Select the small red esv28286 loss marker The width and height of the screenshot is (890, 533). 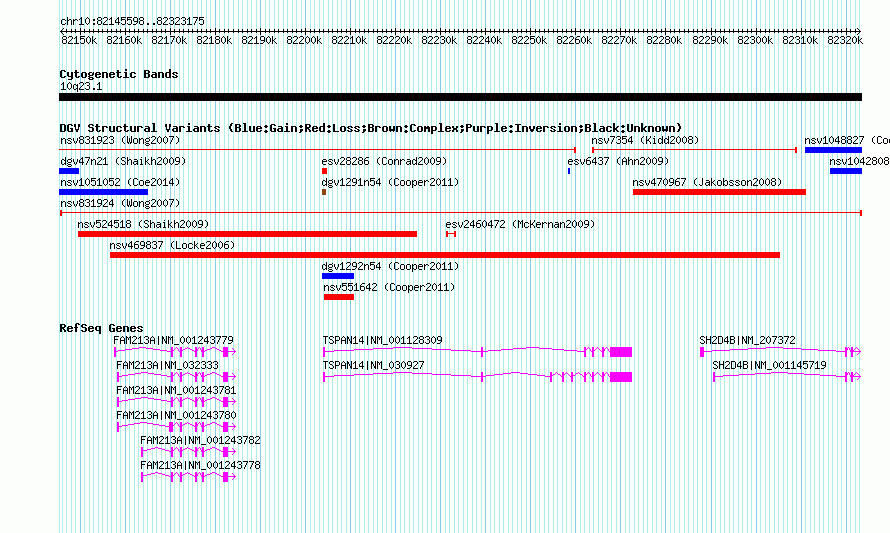[324, 171]
